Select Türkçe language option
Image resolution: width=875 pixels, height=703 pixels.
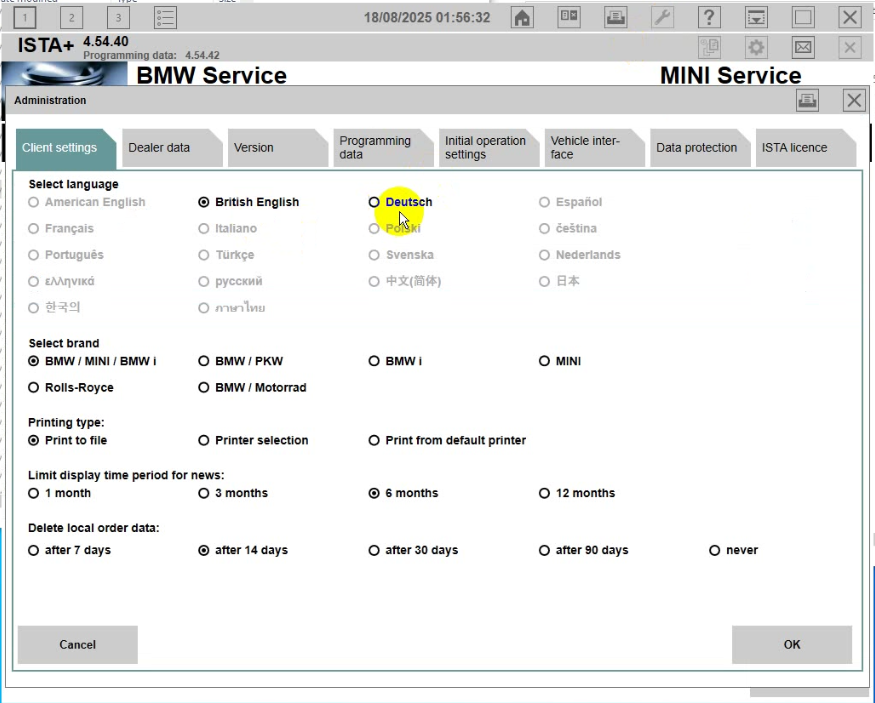coord(226,254)
